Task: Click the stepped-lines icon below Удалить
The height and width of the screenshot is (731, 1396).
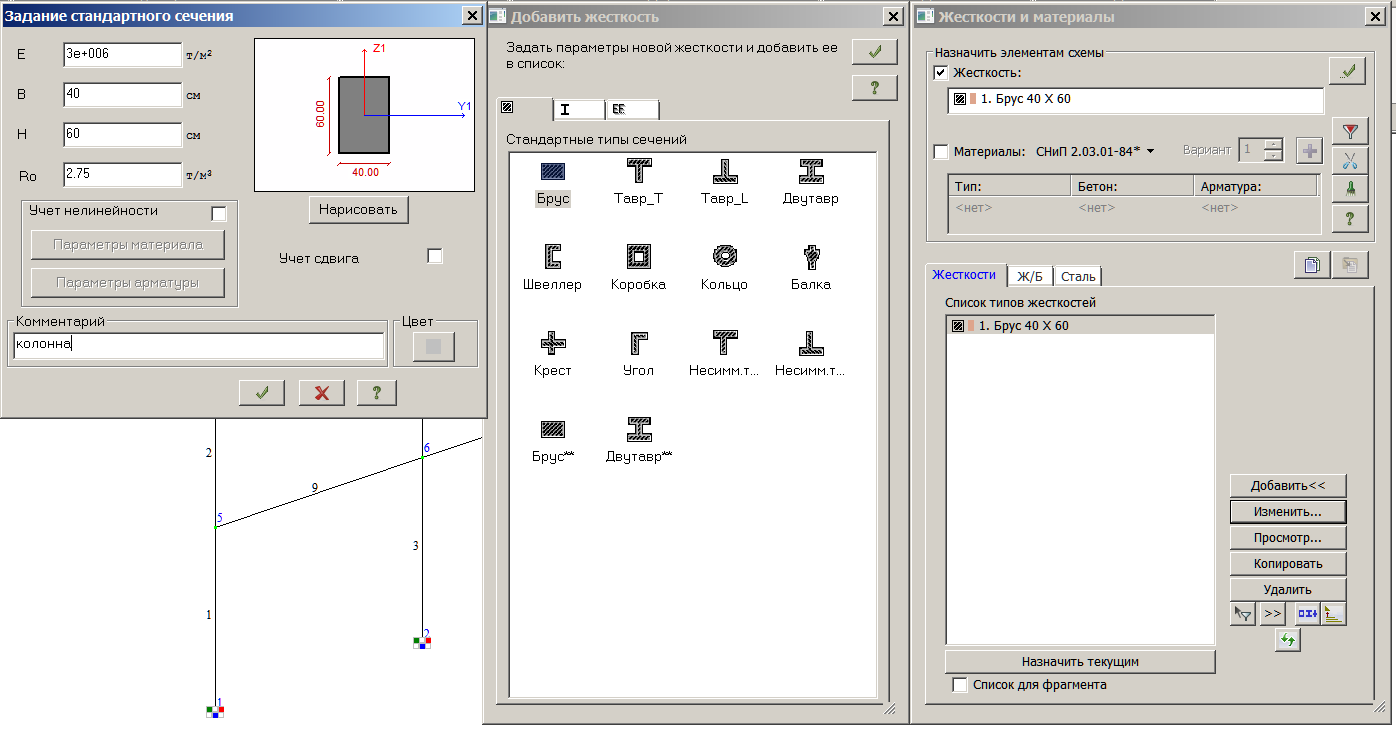Action: (1334, 614)
